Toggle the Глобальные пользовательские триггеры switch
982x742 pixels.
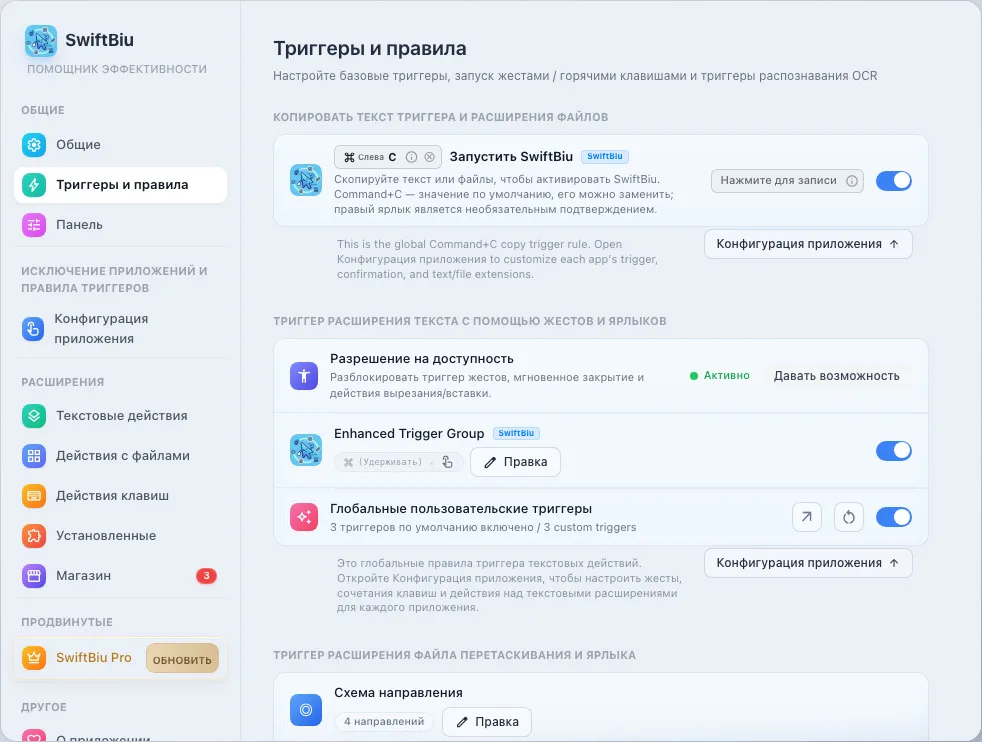894,517
